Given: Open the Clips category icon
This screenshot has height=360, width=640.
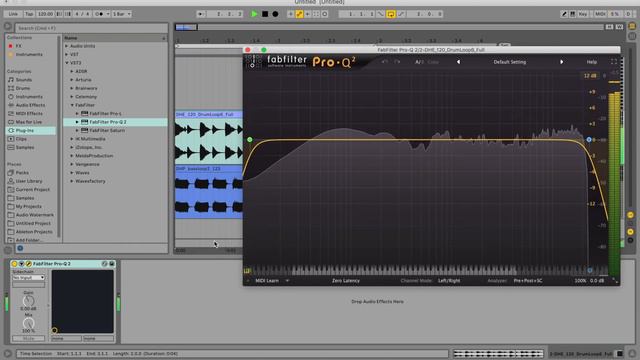Looking at the screenshot, I should point(11,139).
